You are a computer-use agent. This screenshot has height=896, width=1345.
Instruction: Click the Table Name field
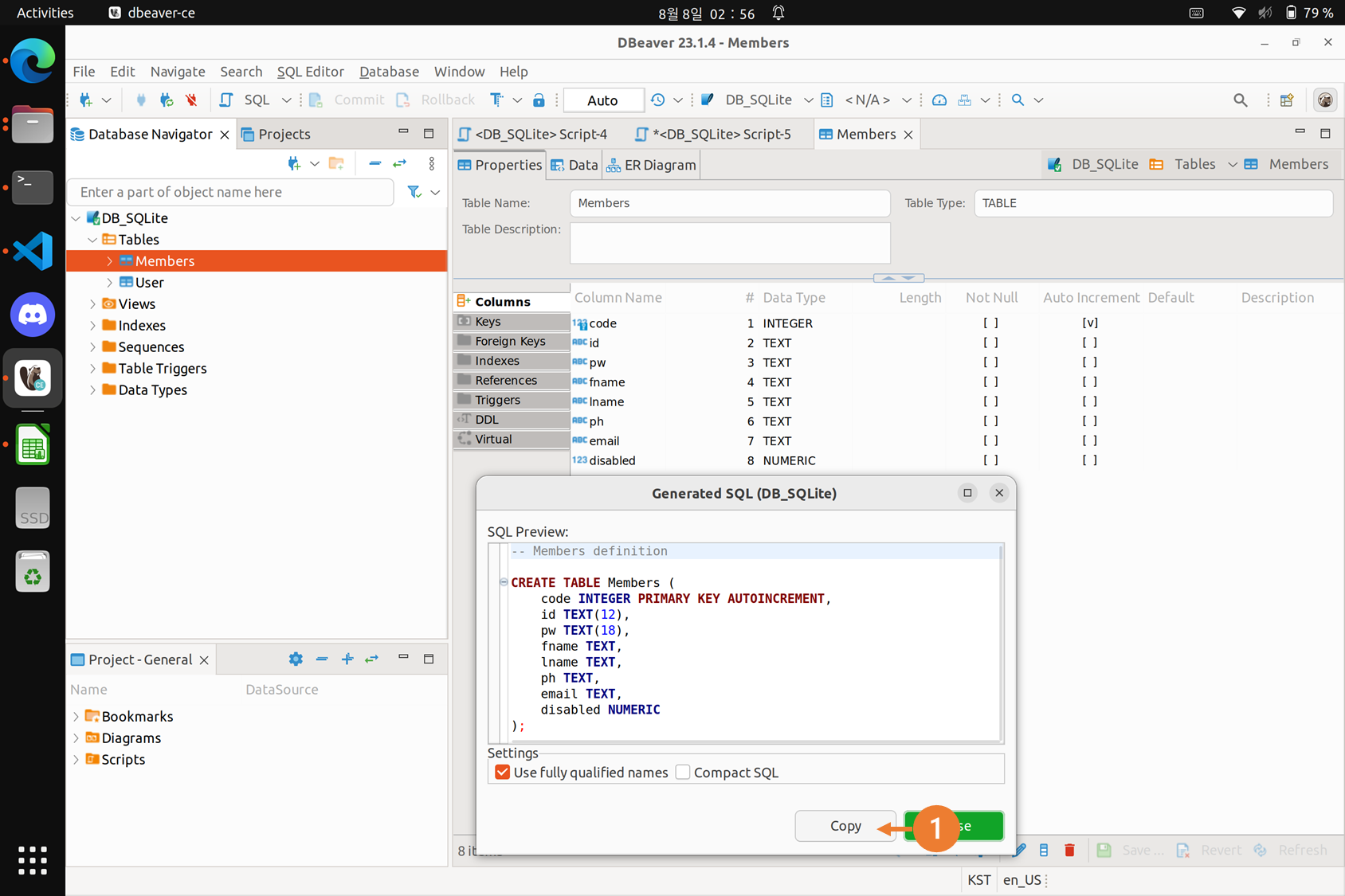730,203
